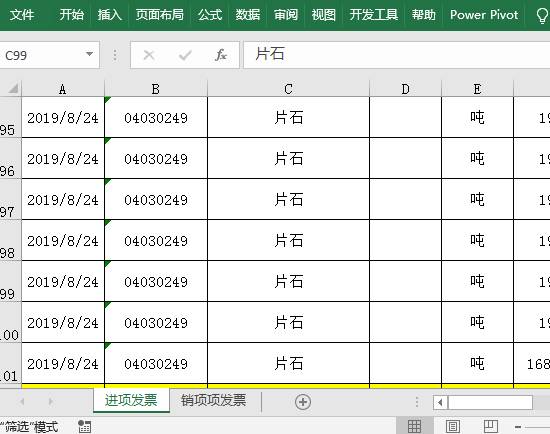Switch to the 销项项发票 sheet tab
This screenshot has width=550, height=434.
point(214,400)
